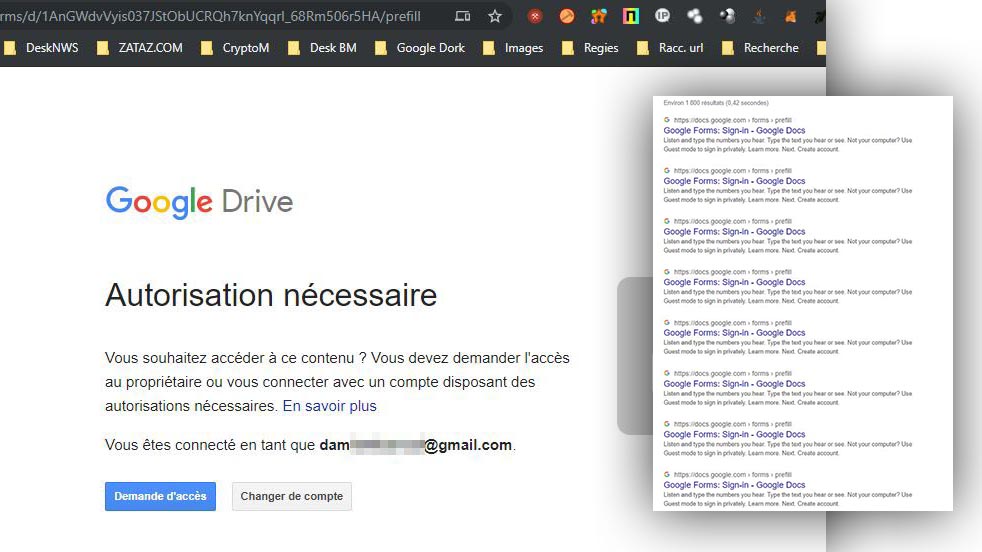Open the CryptoM bookmark folder
The width and height of the screenshot is (982, 552).
(235, 48)
